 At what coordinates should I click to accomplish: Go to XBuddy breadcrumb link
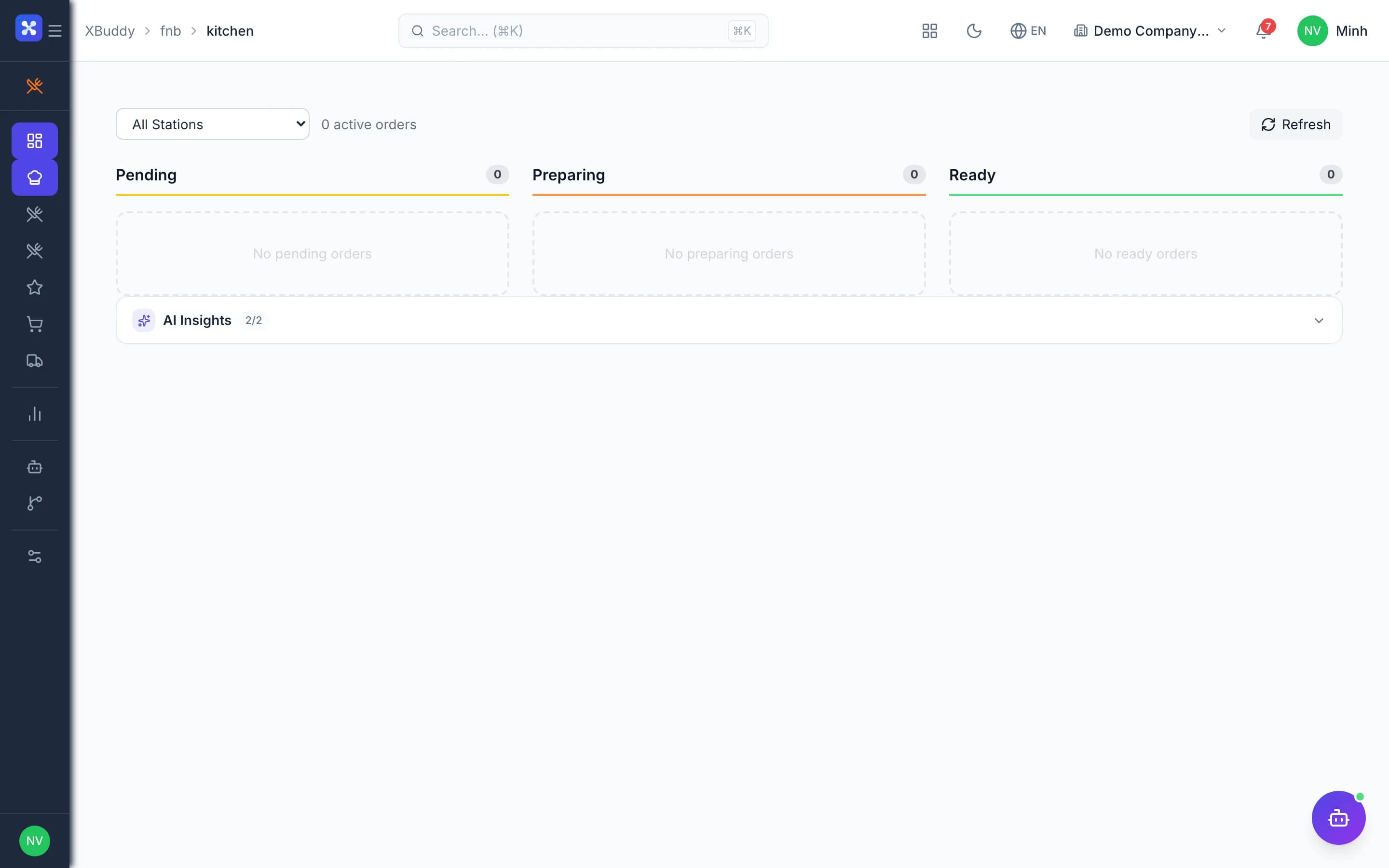coord(109,30)
